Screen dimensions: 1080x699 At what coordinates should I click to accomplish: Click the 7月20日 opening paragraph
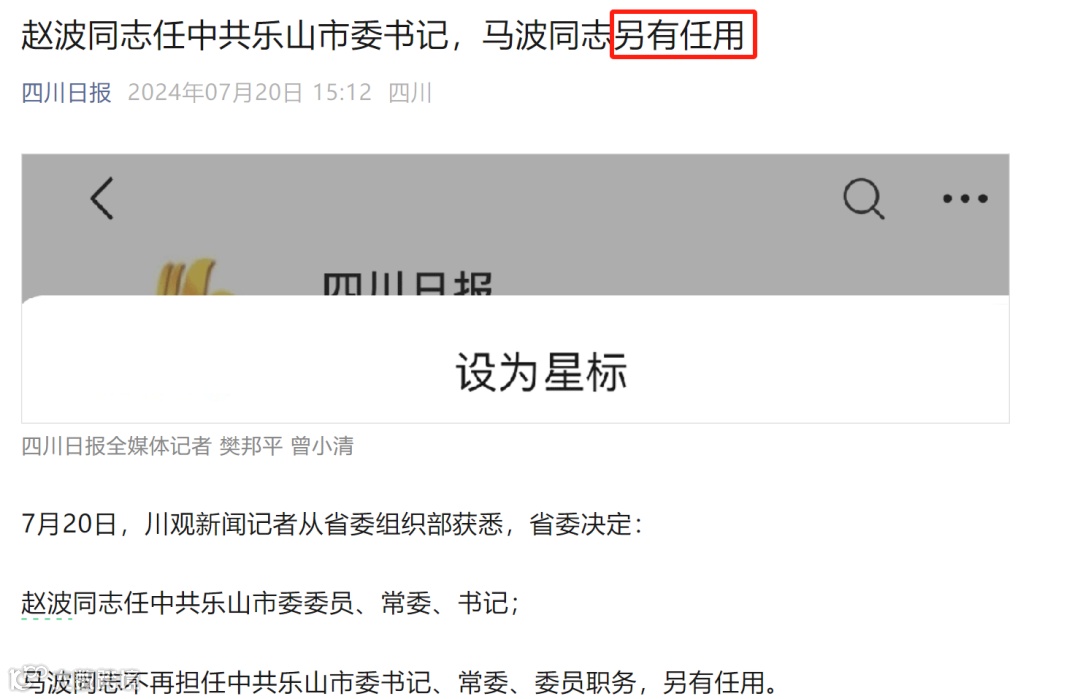pyautogui.click(x=332, y=525)
